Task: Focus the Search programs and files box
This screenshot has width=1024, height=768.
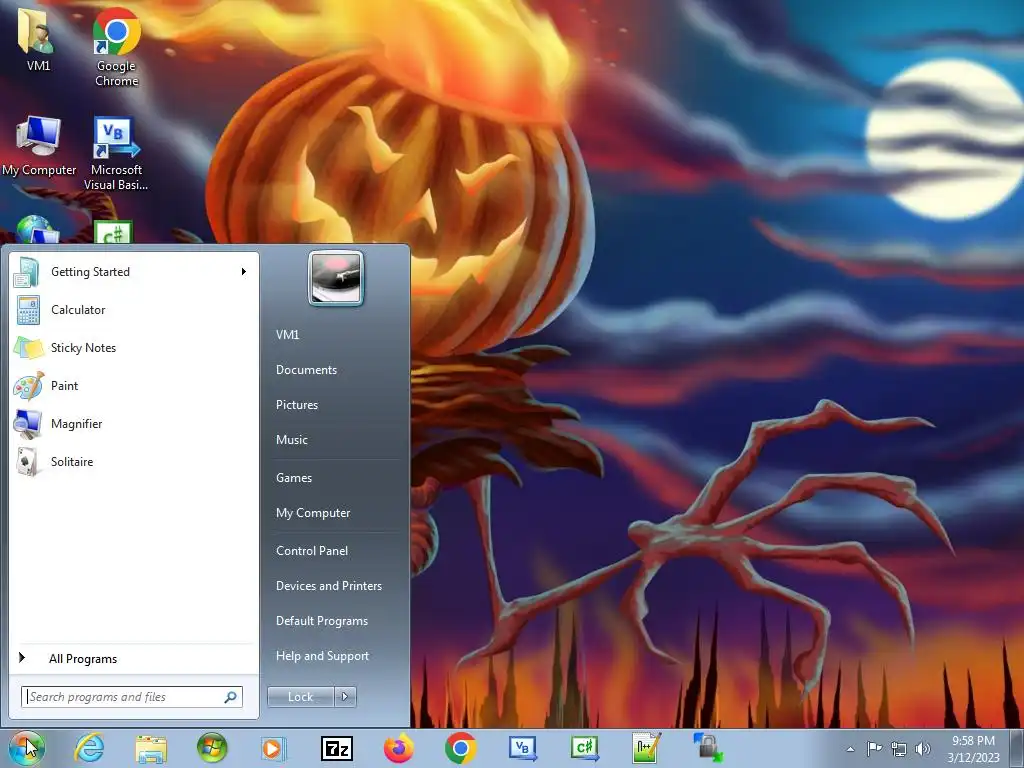Action: [x=132, y=697]
